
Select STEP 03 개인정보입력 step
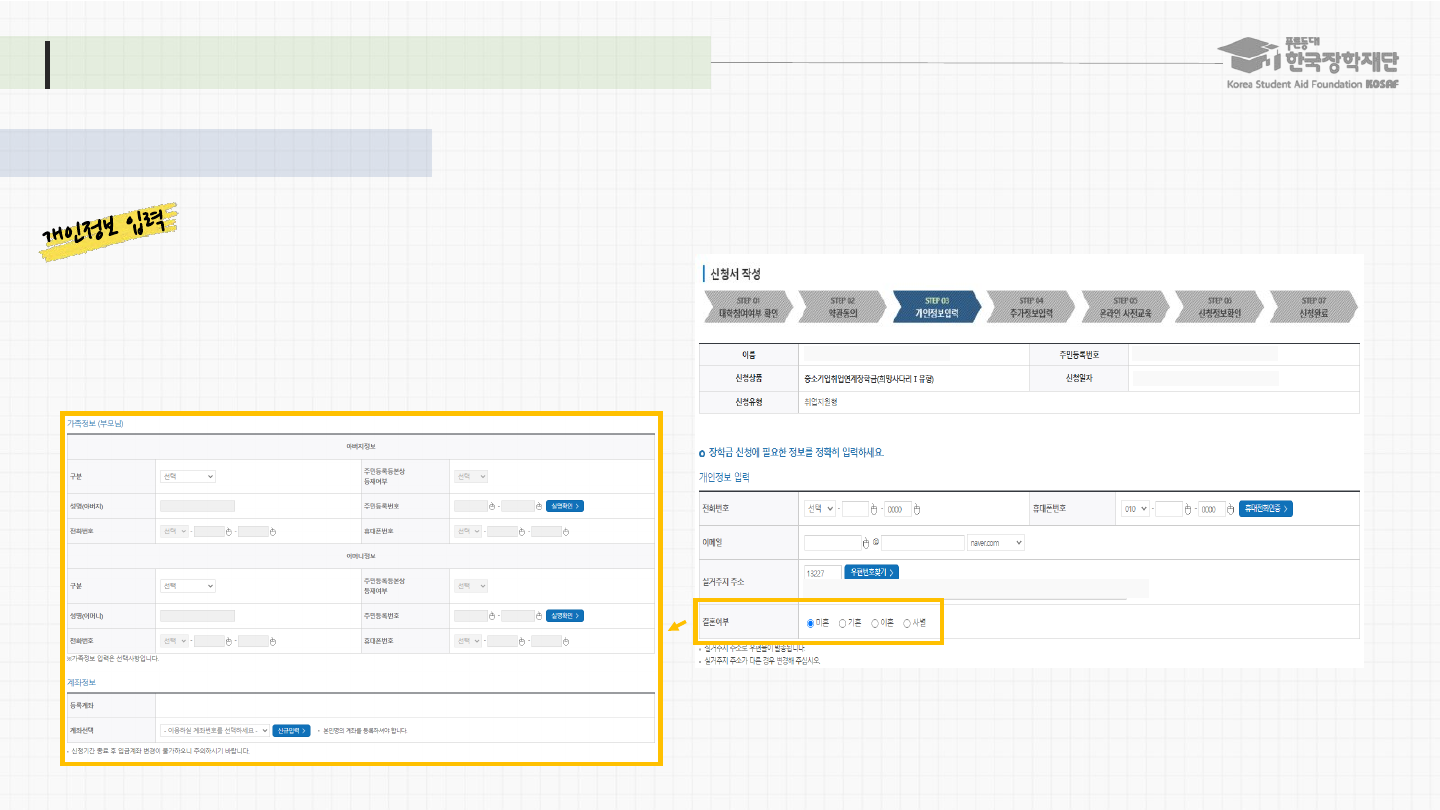[936, 306]
